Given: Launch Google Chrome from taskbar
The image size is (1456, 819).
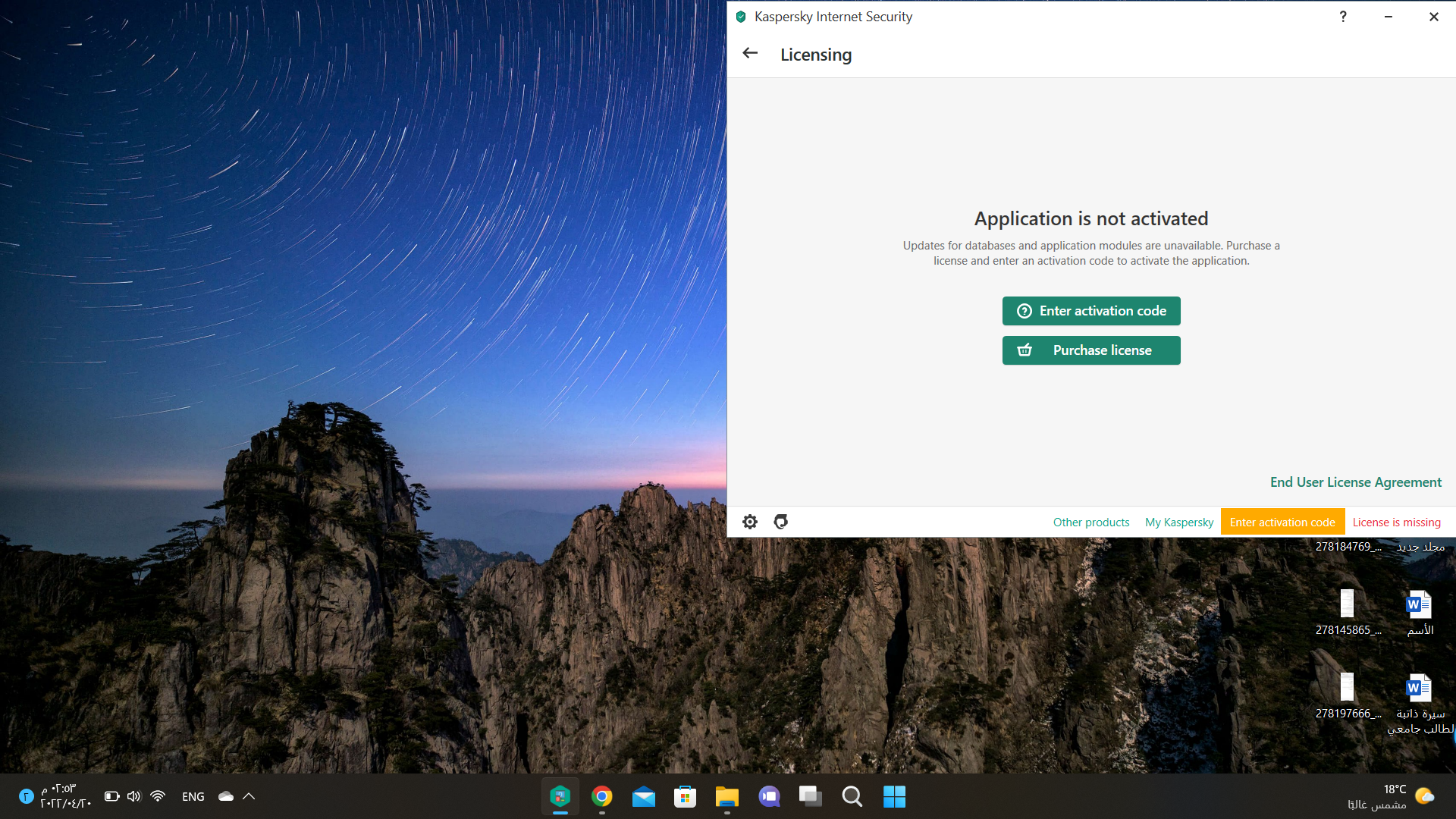Looking at the screenshot, I should (x=602, y=796).
